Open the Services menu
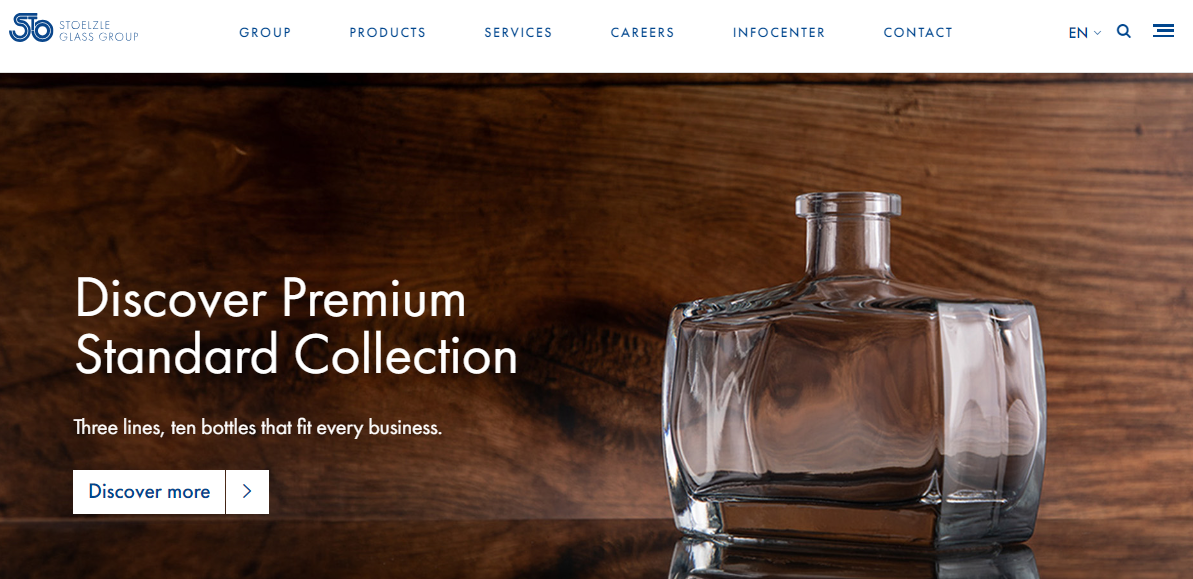The image size is (1193, 579). [x=519, y=33]
